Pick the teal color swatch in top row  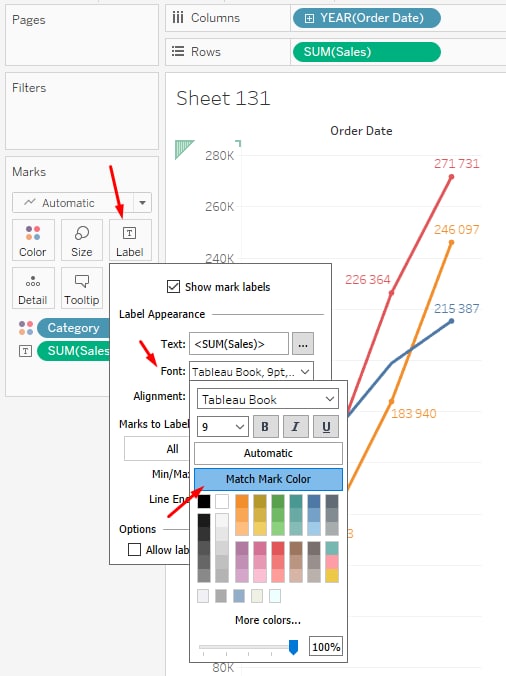point(296,501)
